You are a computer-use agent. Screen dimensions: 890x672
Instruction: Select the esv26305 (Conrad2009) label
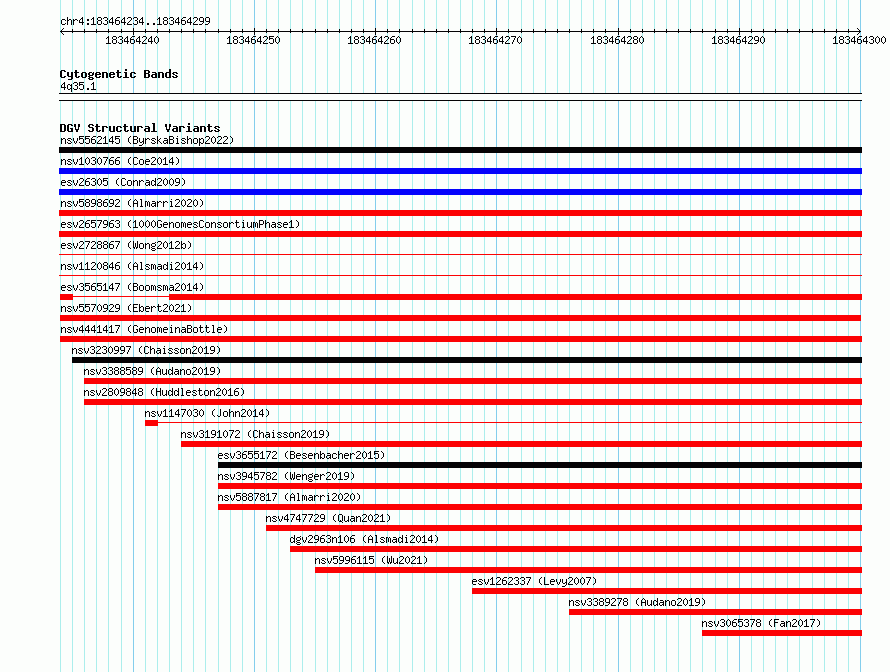coord(123,182)
